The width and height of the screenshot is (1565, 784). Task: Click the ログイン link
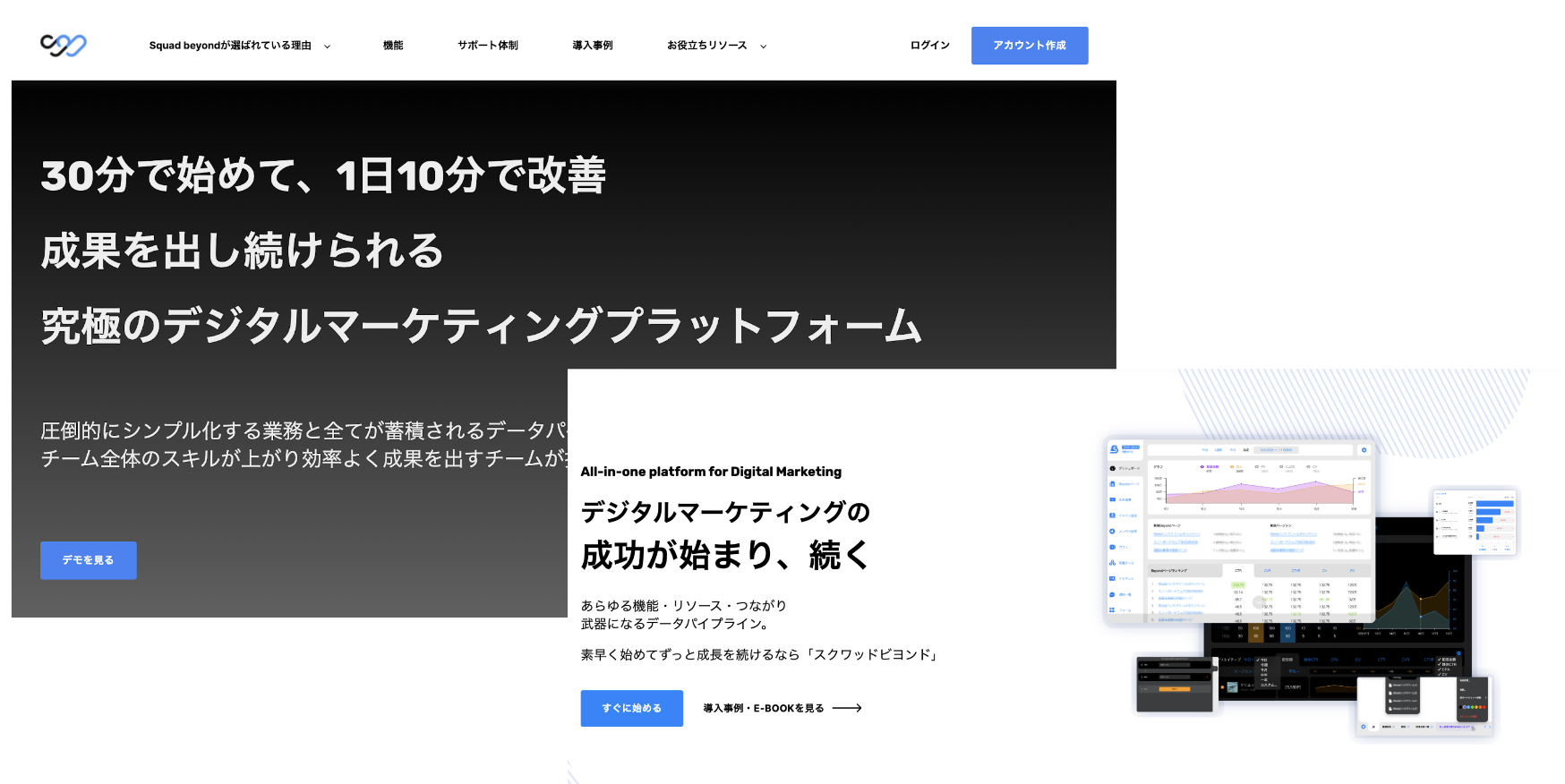[930, 46]
